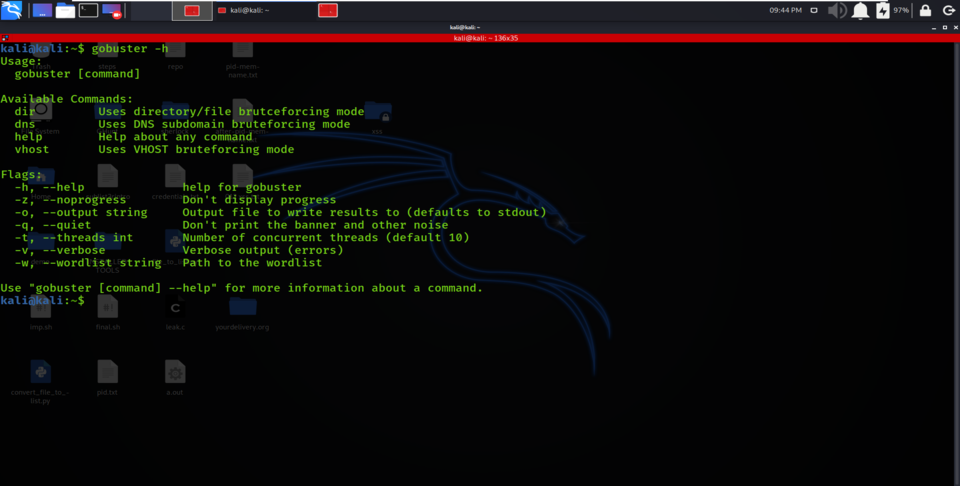960x486 pixels.
Task: Open the battery power manager icon
Action: (882, 10)
